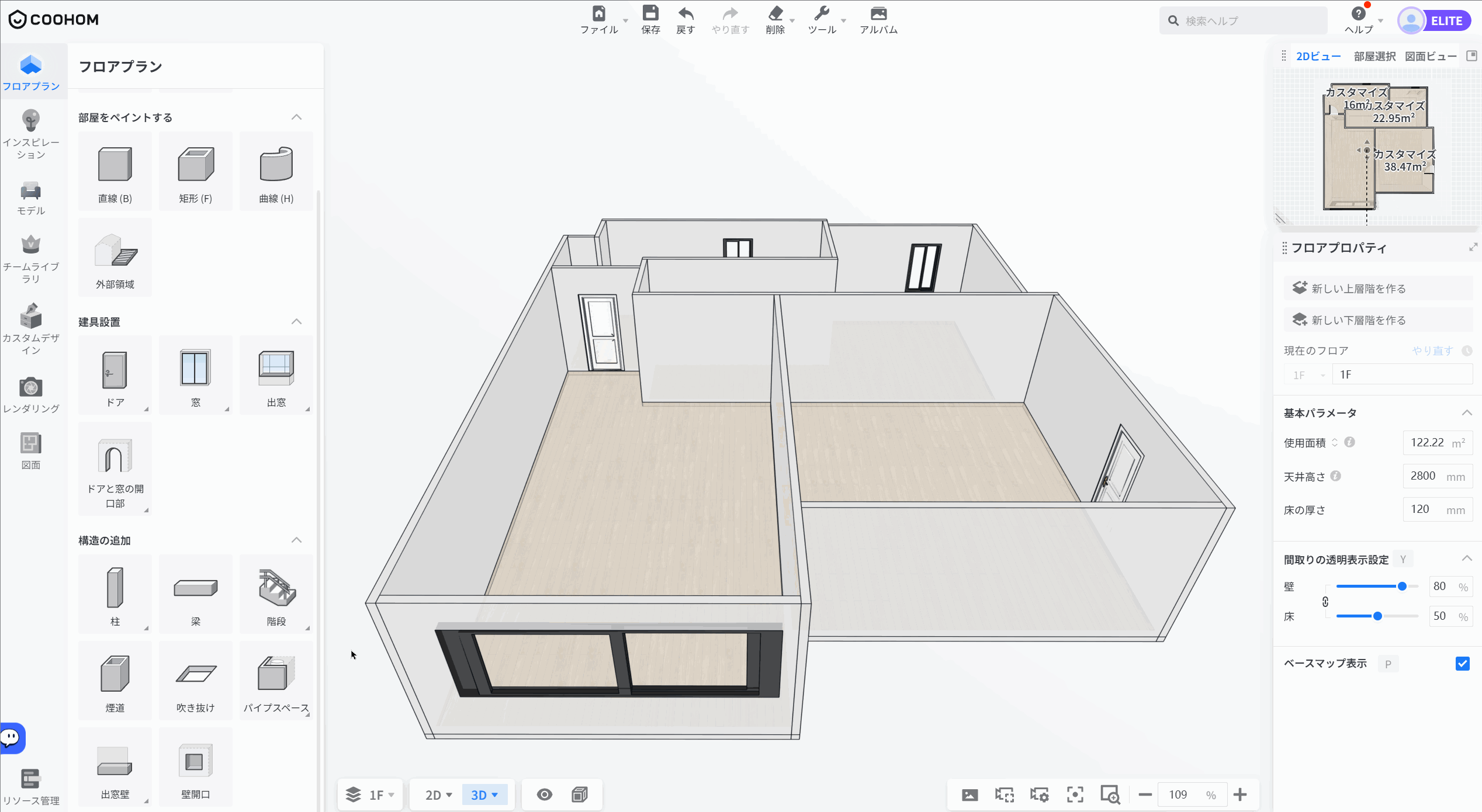1482x812 pixels.
Task: Click 新しい下層階を作る button
Action: click(x=1378, y=320)
